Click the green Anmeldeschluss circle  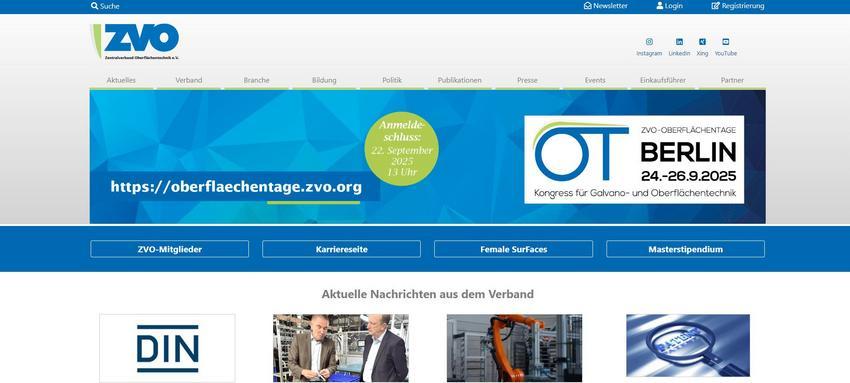point(401,149)
